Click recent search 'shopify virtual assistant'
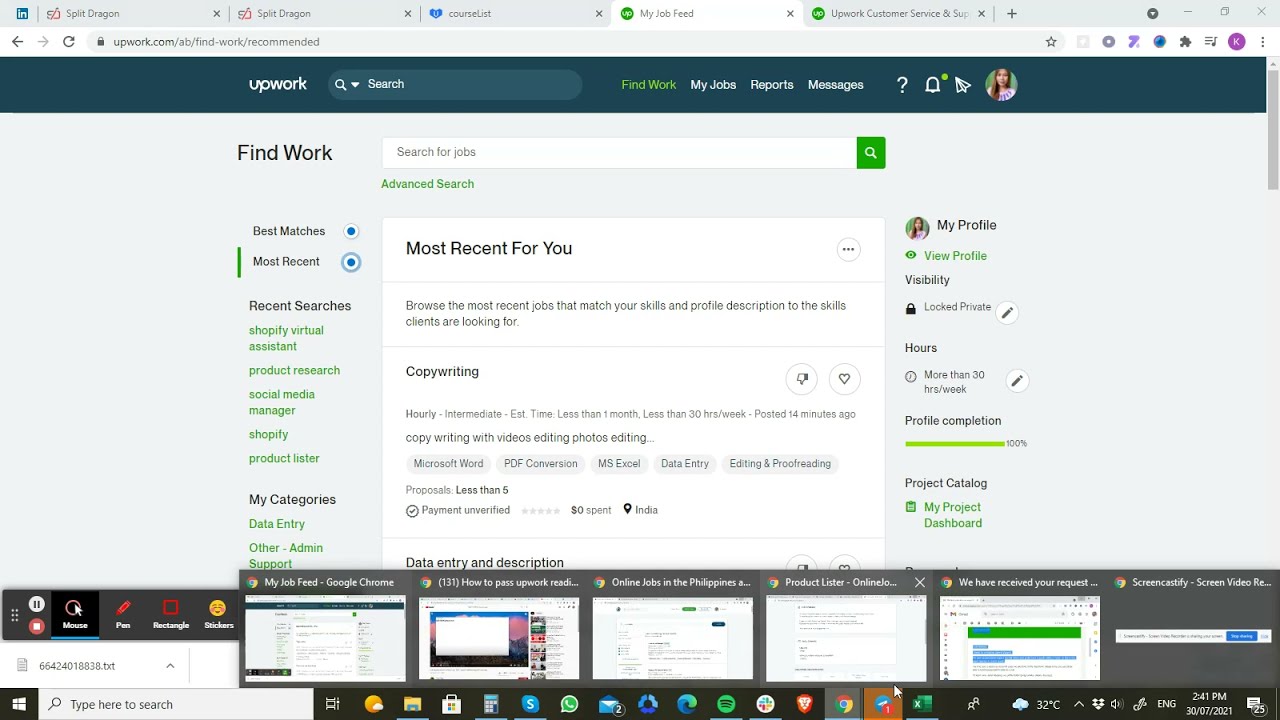 pos(286,338)
